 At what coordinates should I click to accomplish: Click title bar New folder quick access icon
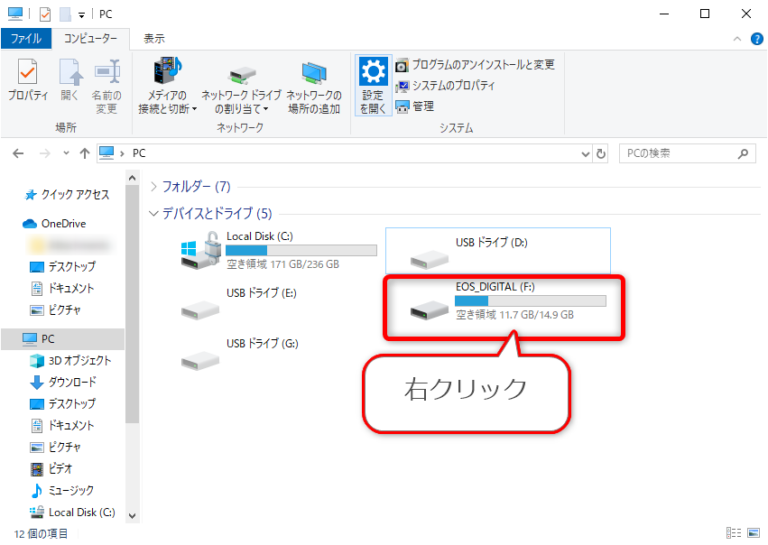(65, 14)
